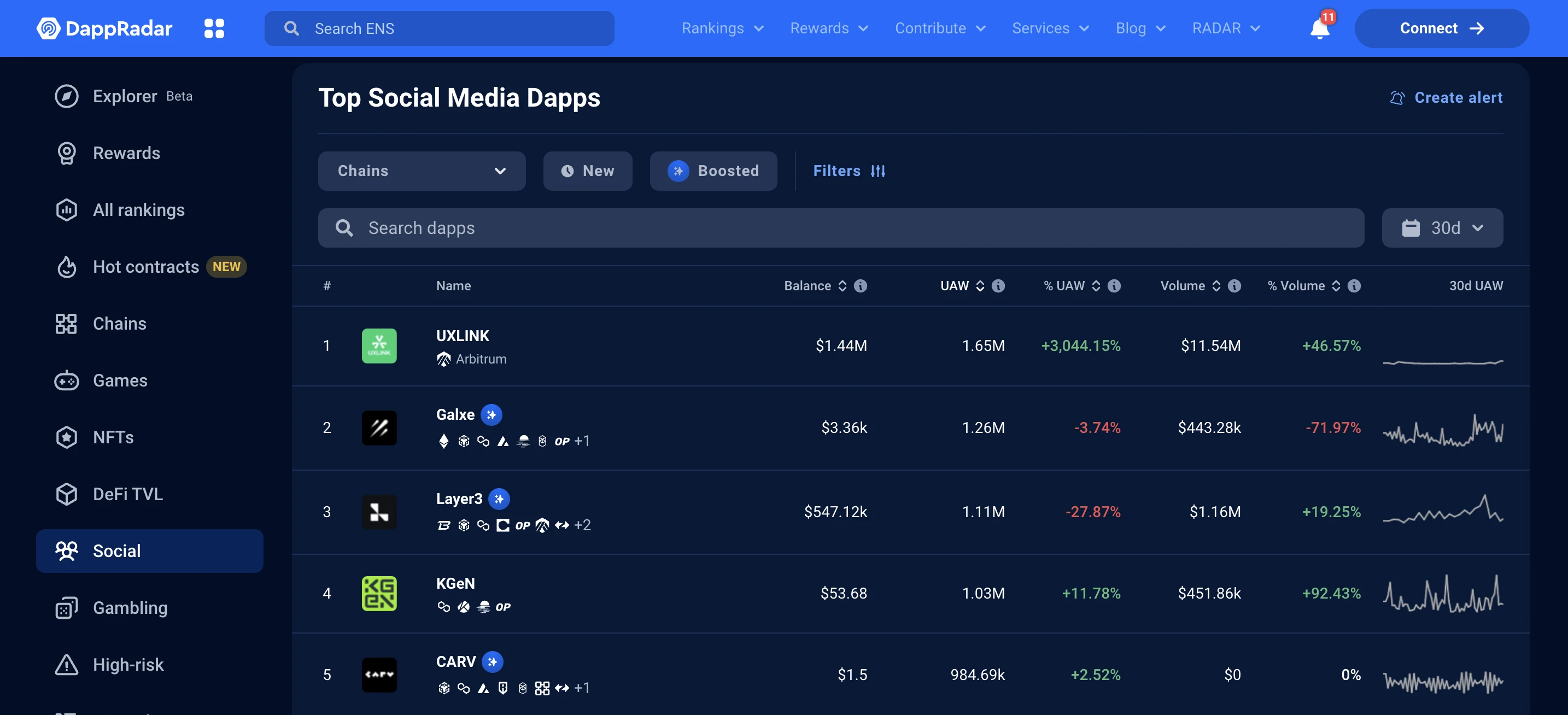Toggle the New filter
Viewport: 1568px width, 715px height.
587,171
